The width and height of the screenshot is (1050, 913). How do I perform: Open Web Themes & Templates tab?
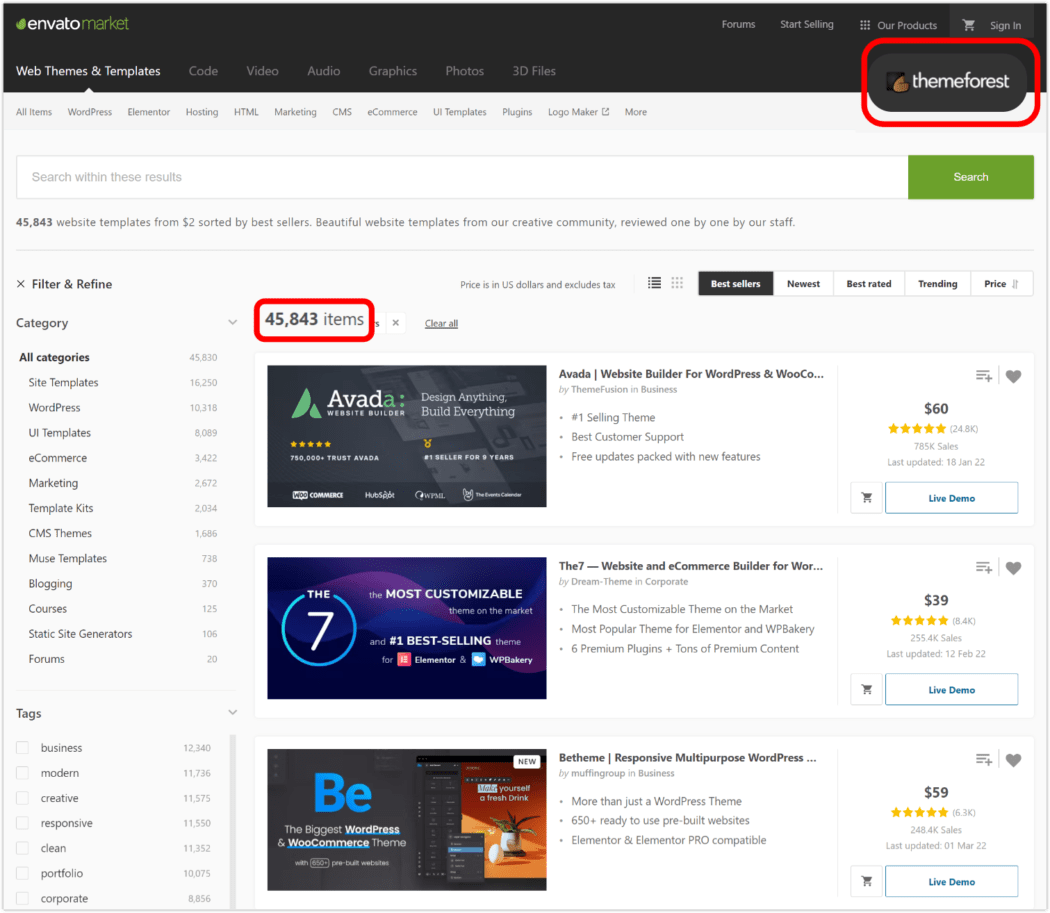[88, 71]
